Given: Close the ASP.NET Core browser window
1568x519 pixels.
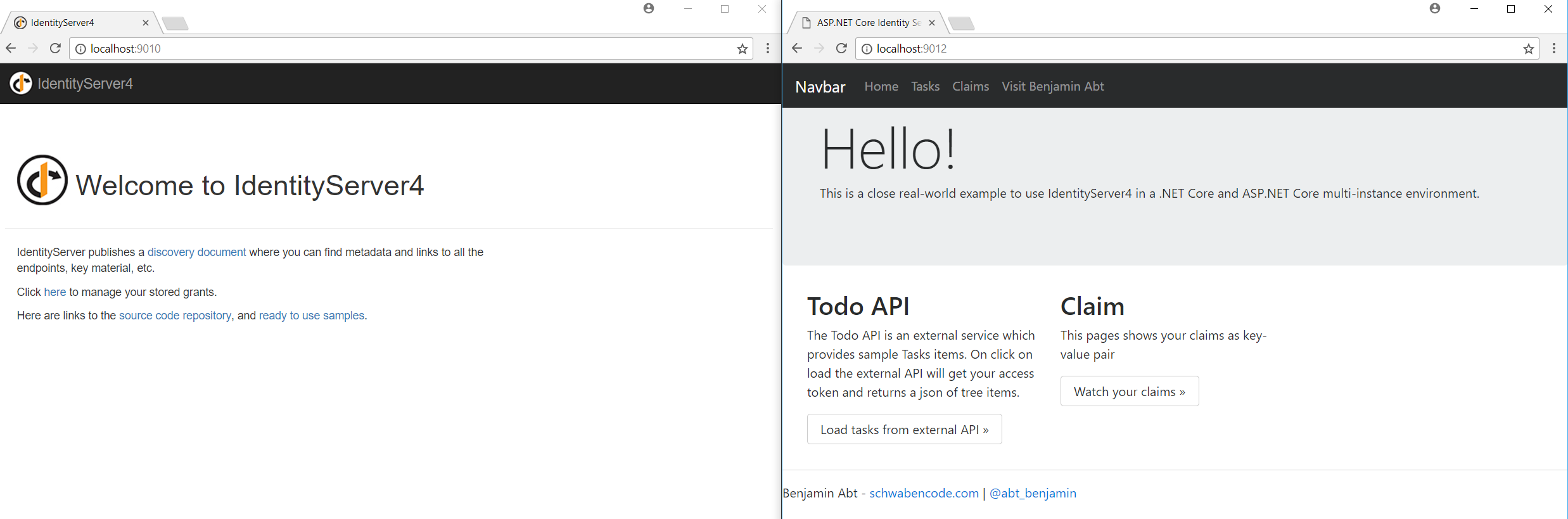Looking at the screenshot, I should (x=1548, y=9).
